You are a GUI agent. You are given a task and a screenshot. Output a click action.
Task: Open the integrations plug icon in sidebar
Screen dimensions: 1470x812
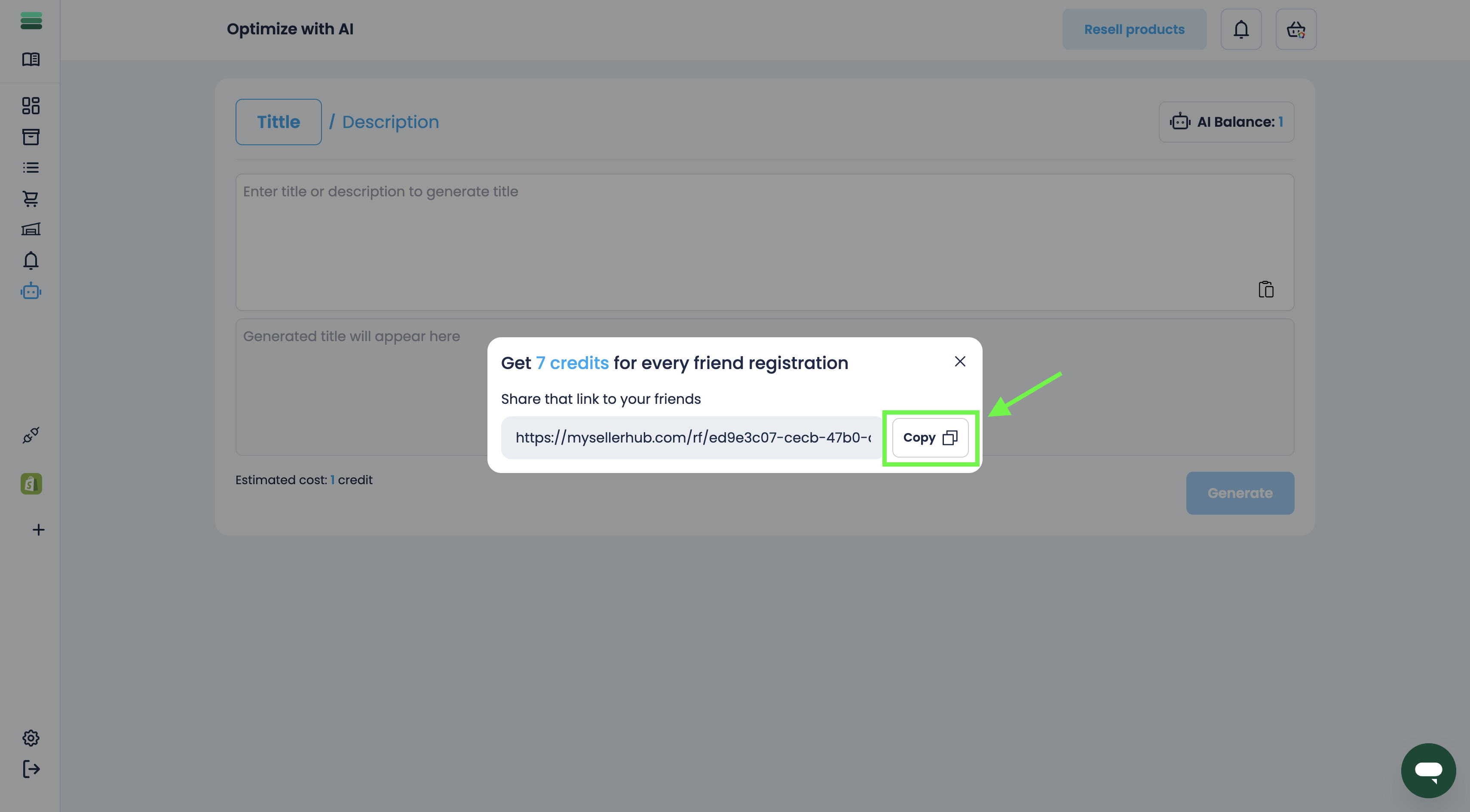click(x=31, y=435)
